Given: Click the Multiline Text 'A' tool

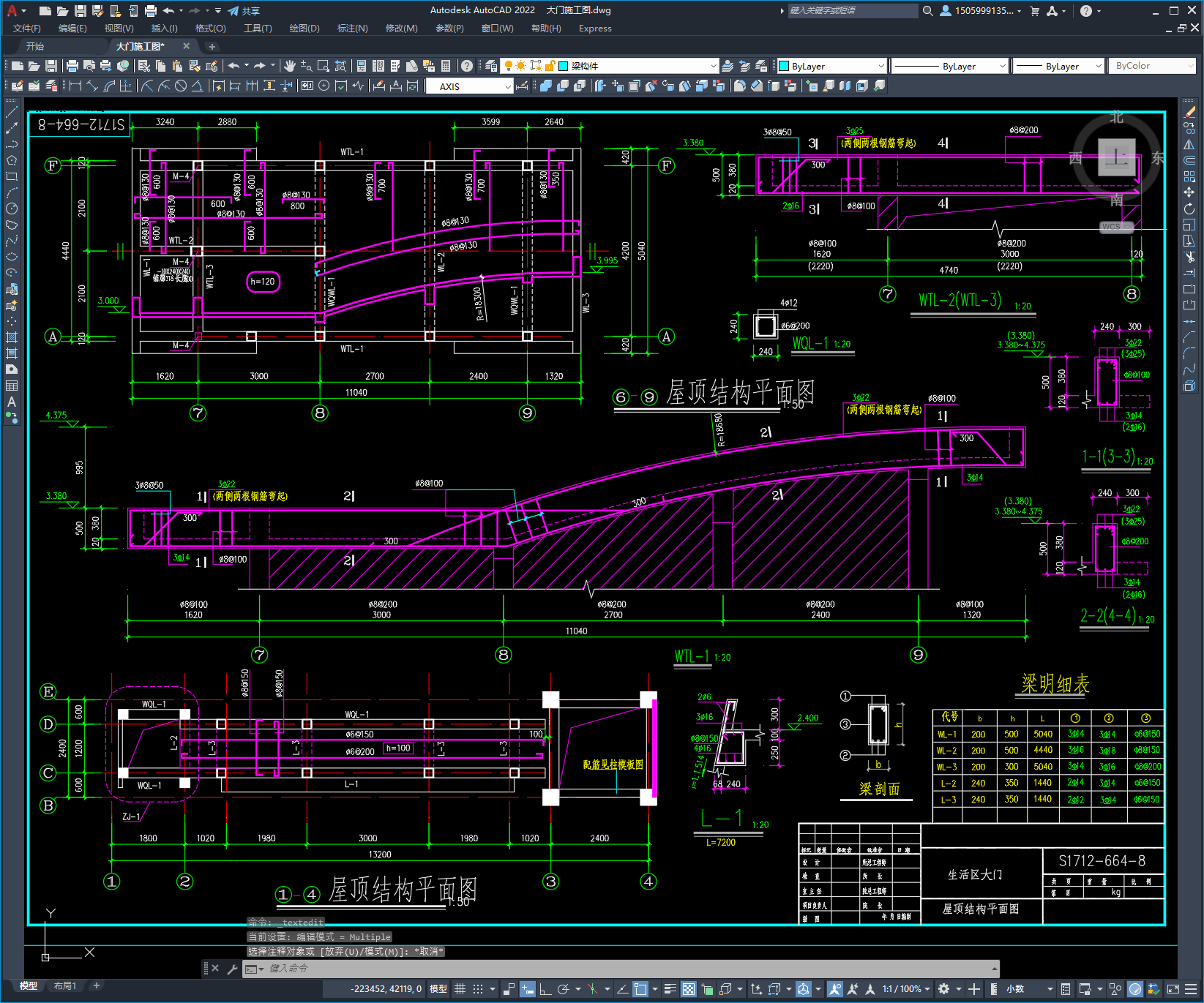Looking at the screenshot, I should click(12, 402).
